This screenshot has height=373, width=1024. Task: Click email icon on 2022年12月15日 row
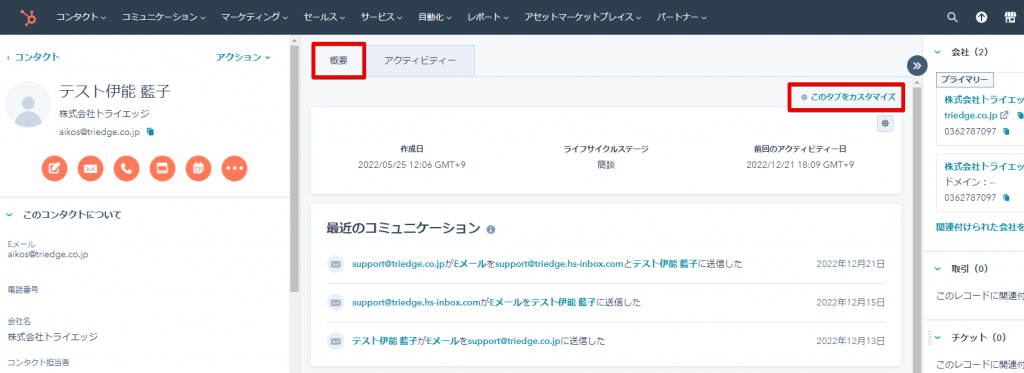click(336, 302)
